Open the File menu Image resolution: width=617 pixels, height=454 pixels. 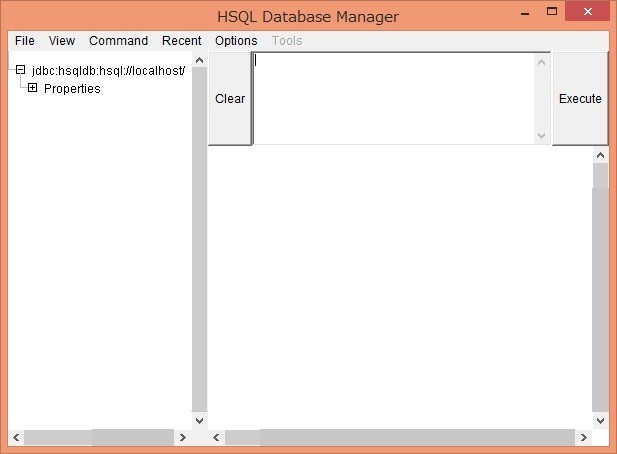tap(24, 41)
